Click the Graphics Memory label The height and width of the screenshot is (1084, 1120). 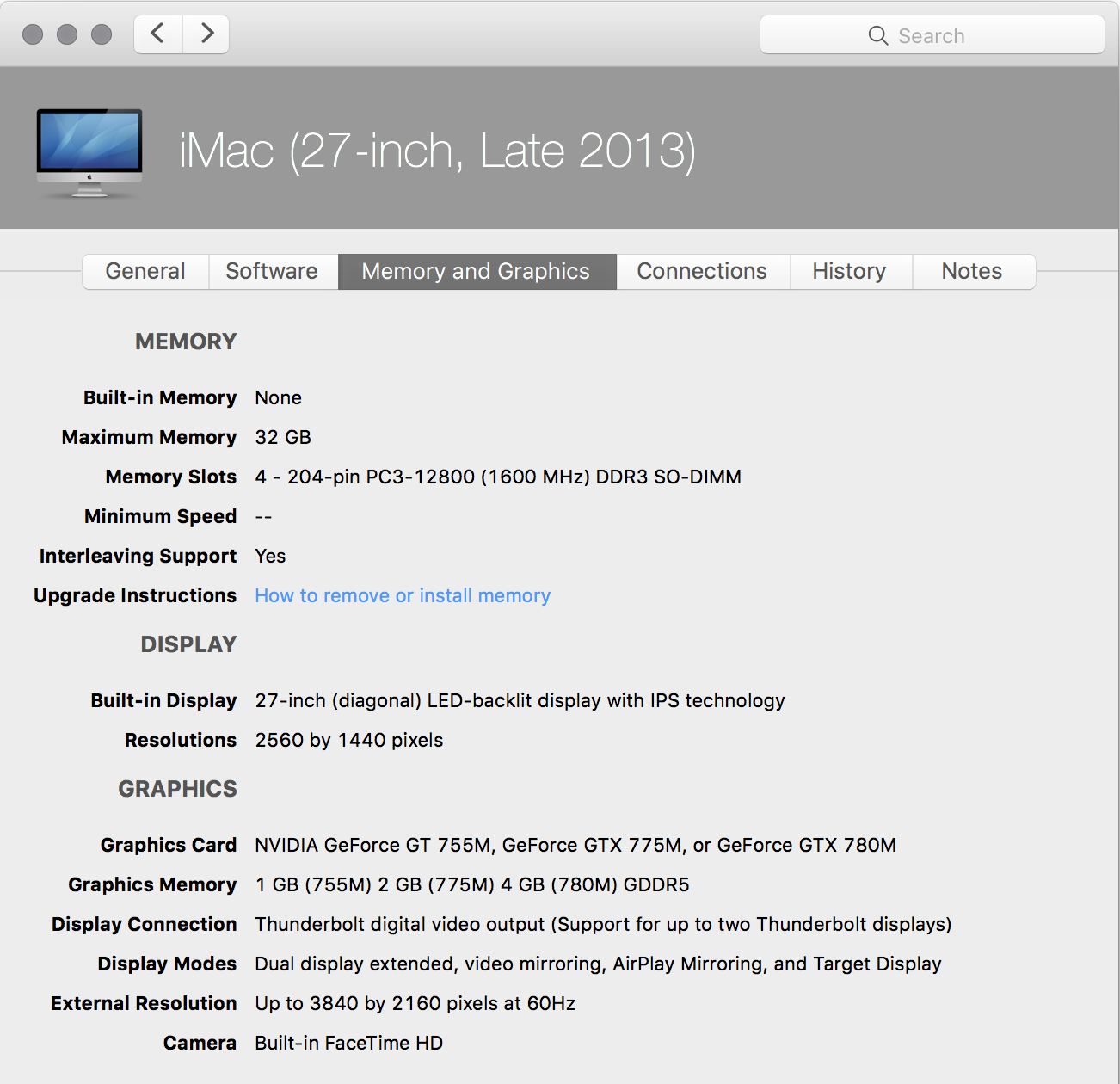(152, 884)
